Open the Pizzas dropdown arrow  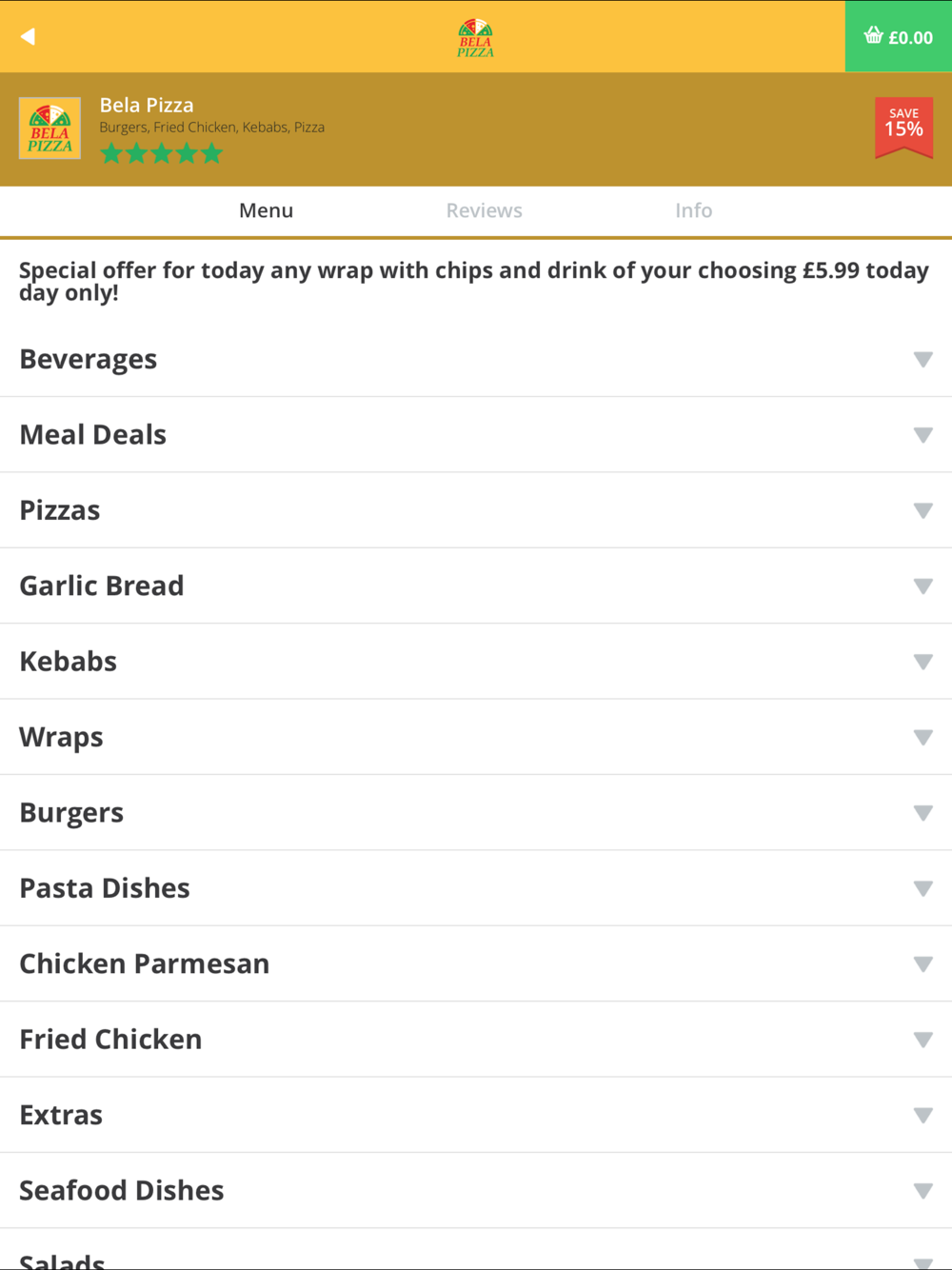click(x=922, y=511)
